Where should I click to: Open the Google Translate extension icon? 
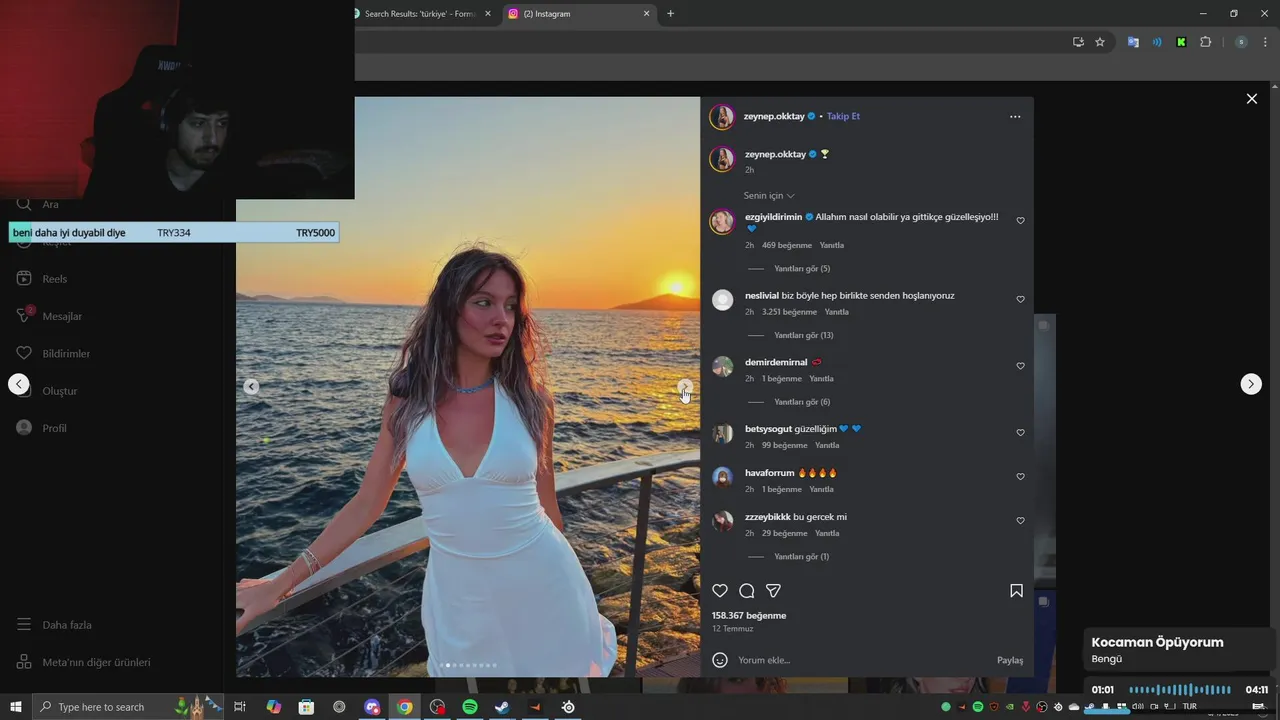click(1133, 42)
